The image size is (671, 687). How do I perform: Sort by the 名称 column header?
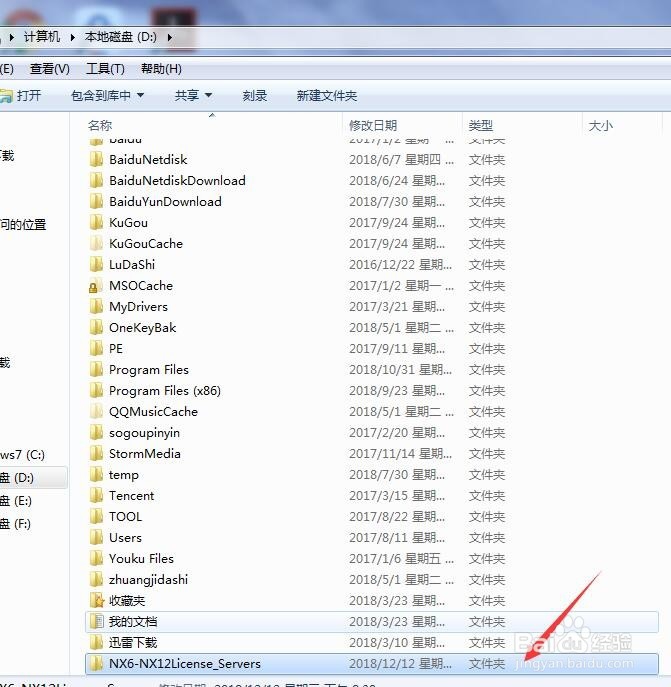tap(100, 126)
